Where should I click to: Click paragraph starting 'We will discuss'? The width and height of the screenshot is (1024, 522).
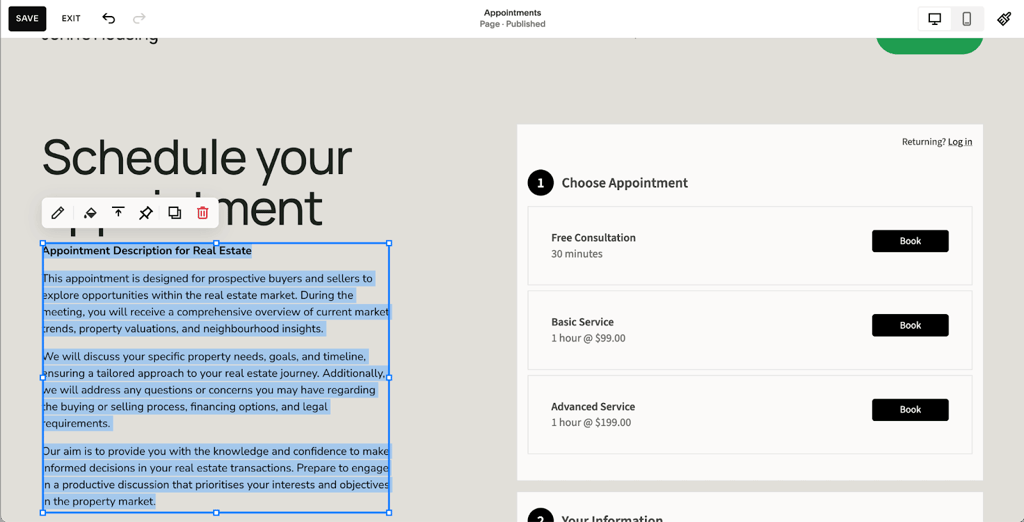(214, 390)
